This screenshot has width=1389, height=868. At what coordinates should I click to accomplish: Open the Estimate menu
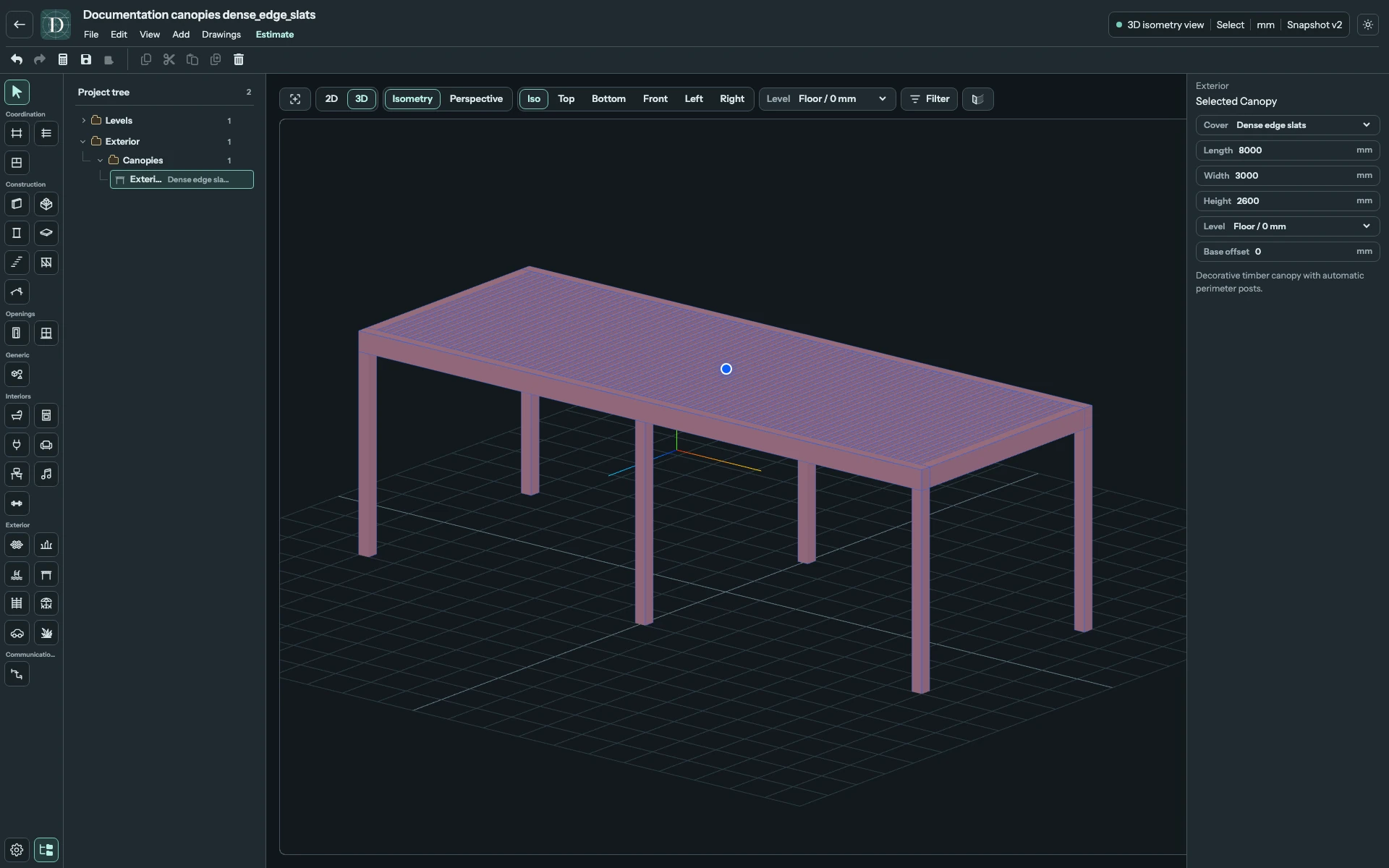[x=275, y=35]
